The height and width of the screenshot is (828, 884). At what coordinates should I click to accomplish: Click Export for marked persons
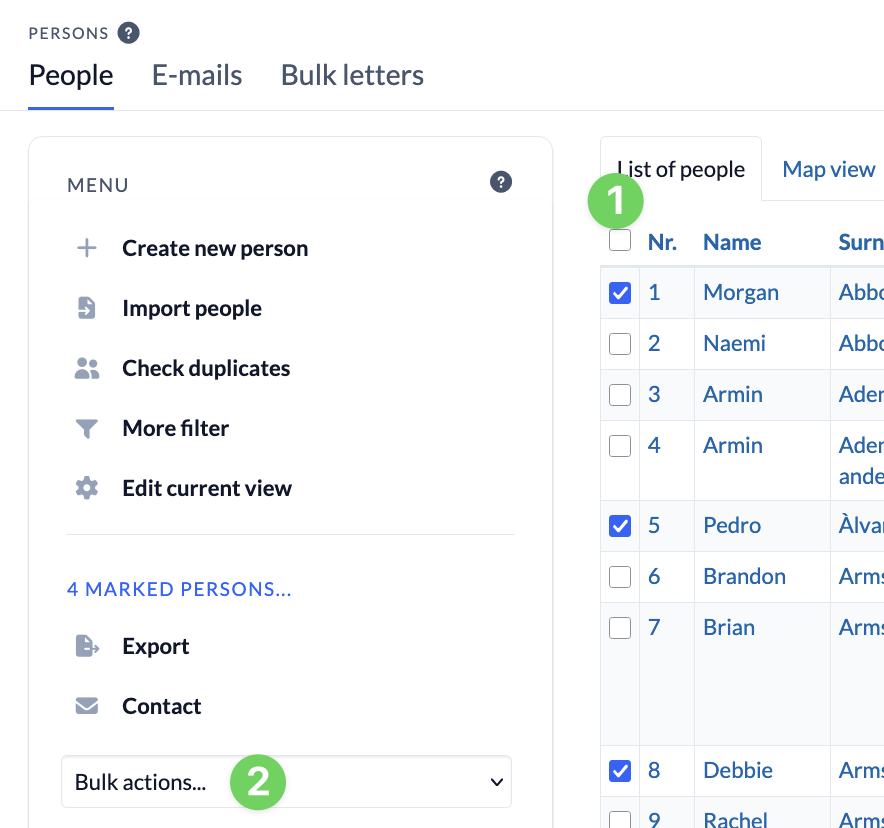point(156,647)
